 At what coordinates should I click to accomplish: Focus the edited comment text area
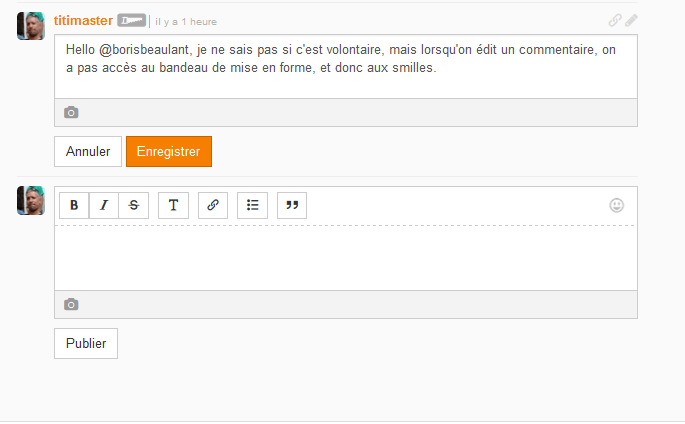click(346, 67)
